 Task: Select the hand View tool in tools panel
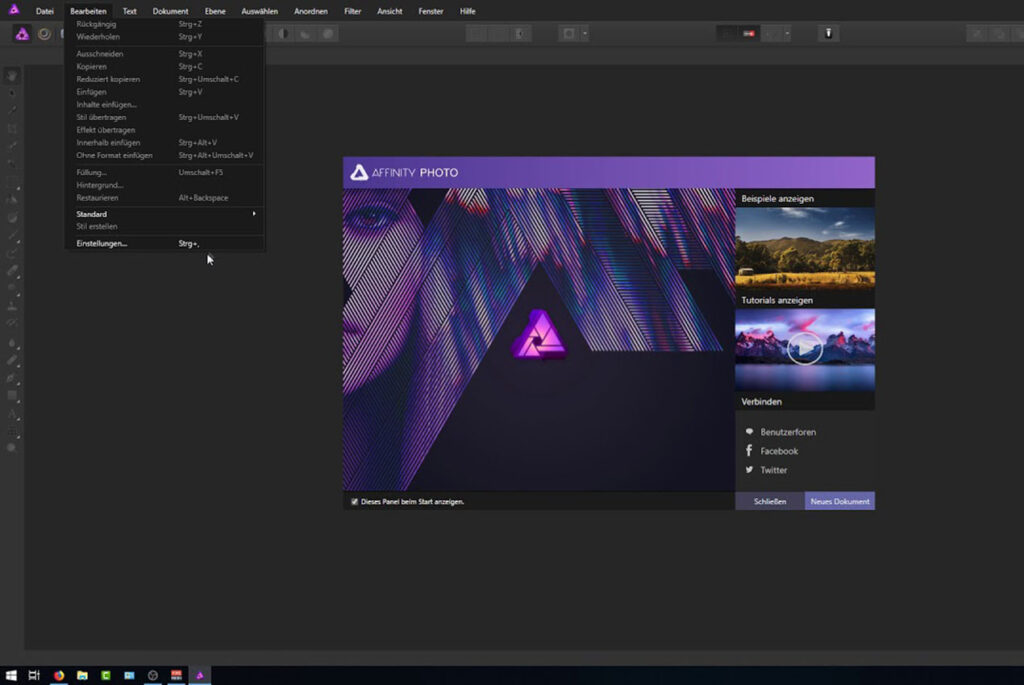click(12, 77)
